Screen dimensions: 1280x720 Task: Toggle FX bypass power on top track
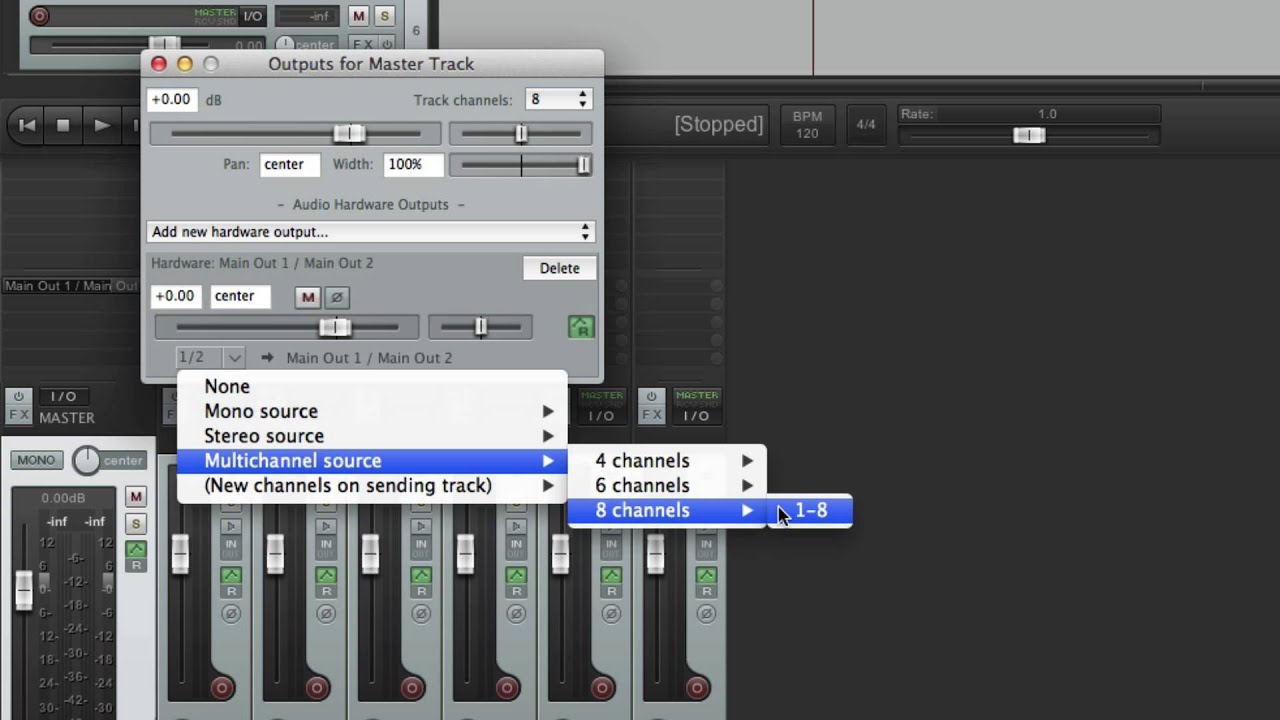click(x=387, y=45)
